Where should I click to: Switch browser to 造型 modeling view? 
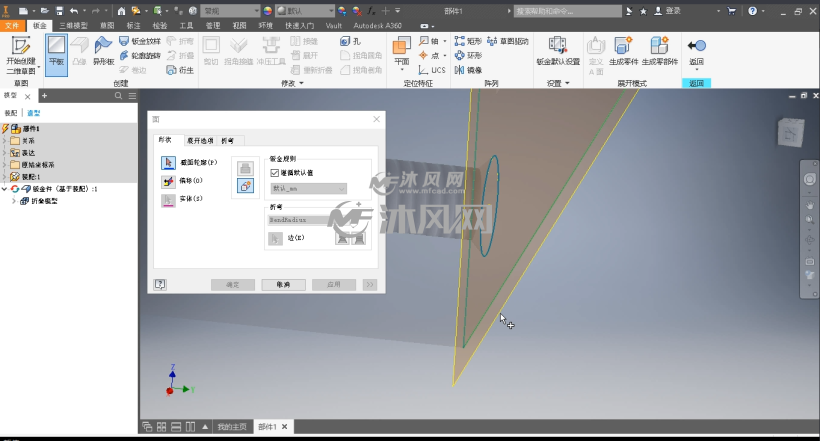pos(33,113)
